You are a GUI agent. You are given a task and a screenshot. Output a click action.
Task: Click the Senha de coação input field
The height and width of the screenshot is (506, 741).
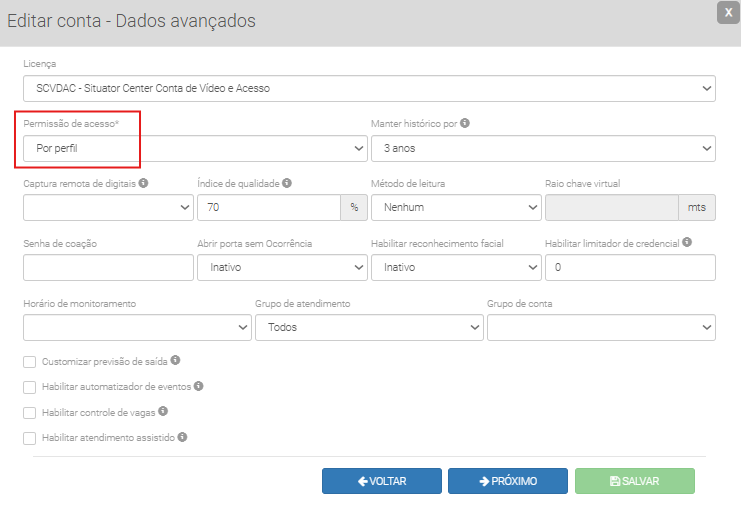point(108,268)
